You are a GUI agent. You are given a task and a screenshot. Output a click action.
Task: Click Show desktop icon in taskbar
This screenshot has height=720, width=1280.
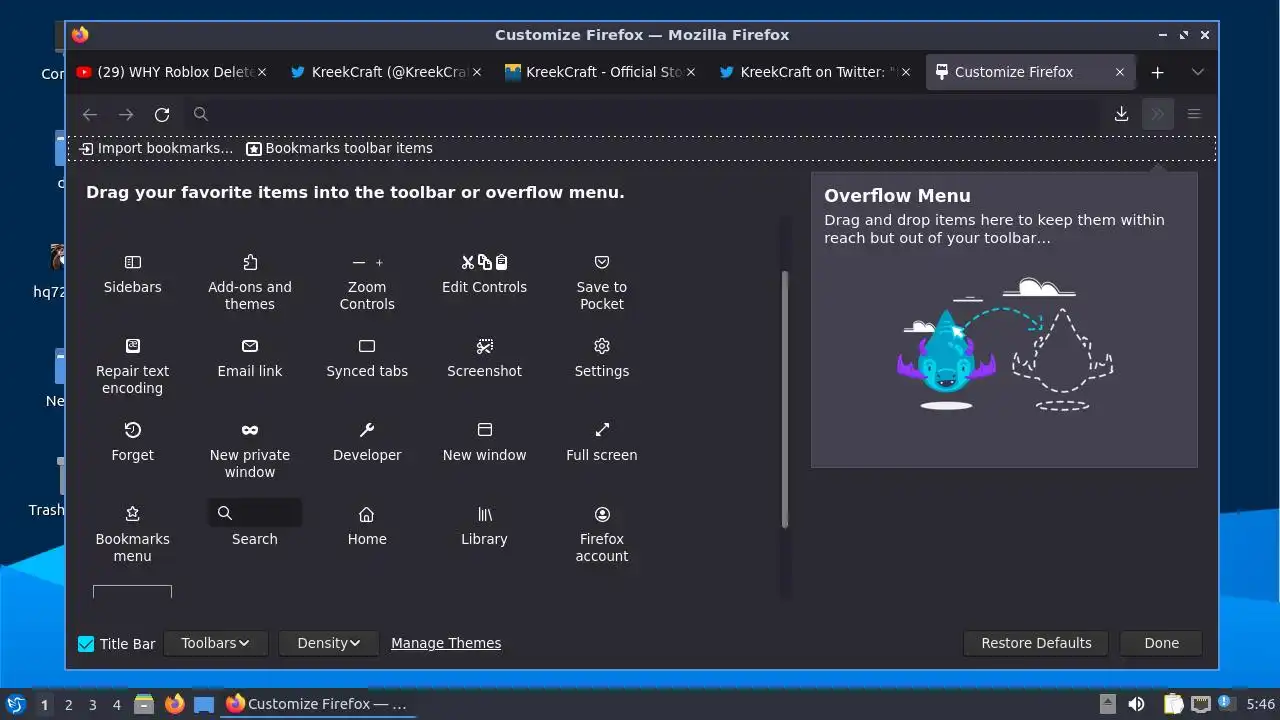pos(204,704)
